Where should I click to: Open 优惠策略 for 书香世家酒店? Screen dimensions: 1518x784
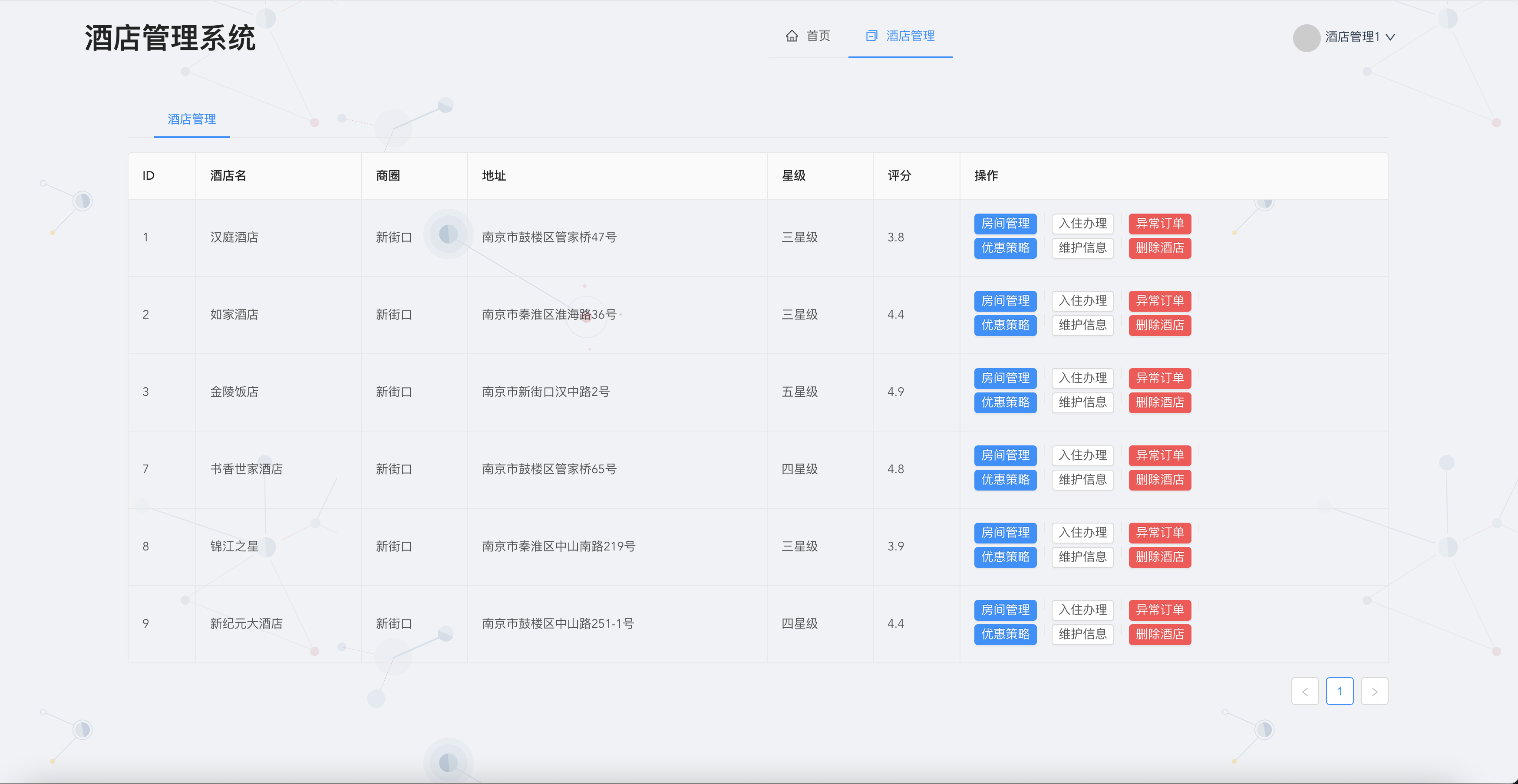pyautogui.click(x=1005, y=479)
